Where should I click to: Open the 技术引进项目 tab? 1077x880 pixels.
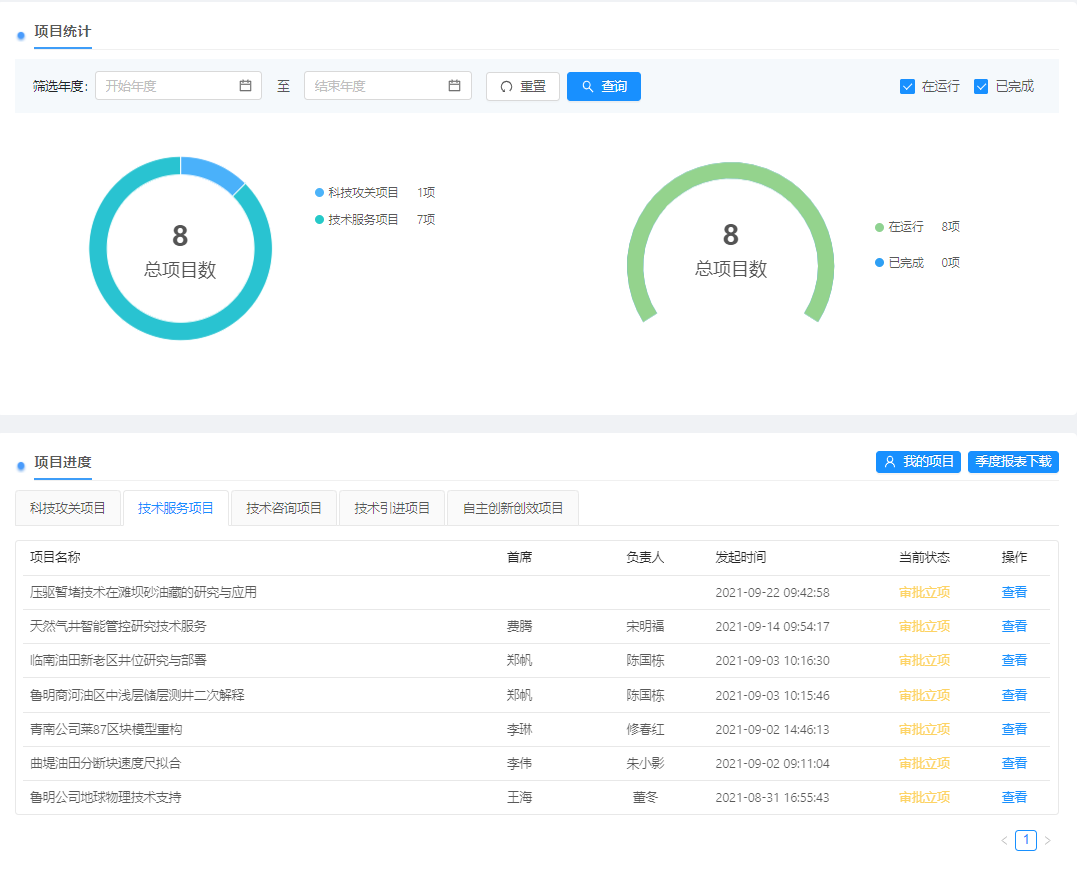coord(392,508)
